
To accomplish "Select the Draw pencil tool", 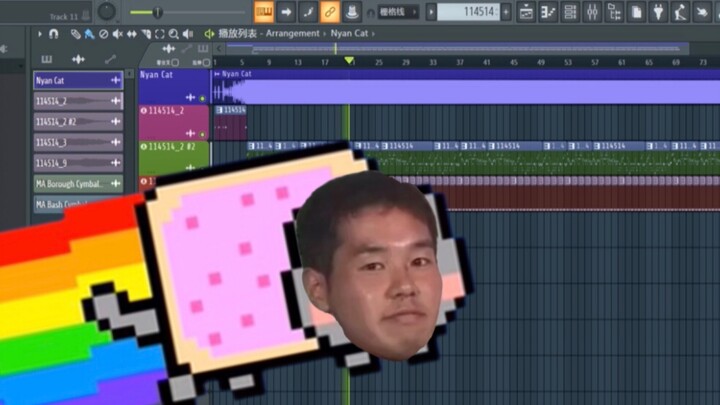I will tap(75, 34).
